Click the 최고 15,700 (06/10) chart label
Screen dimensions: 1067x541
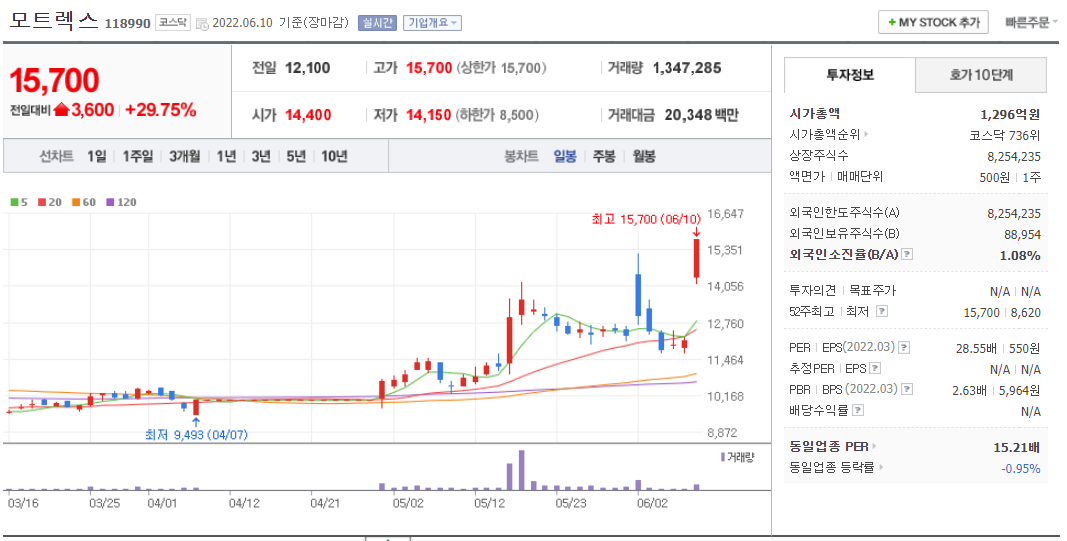pos(646,219)
